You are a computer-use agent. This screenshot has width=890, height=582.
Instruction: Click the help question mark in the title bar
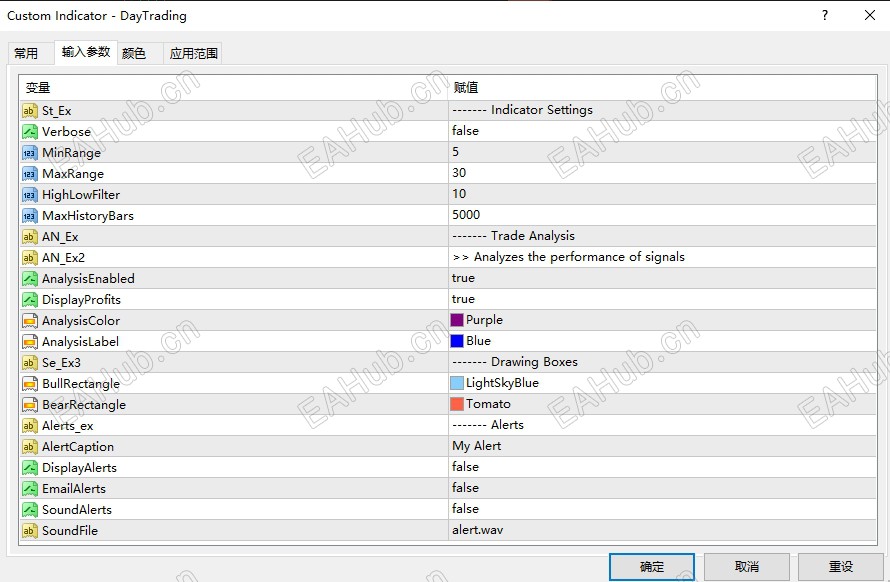click(x=824, y=15)
